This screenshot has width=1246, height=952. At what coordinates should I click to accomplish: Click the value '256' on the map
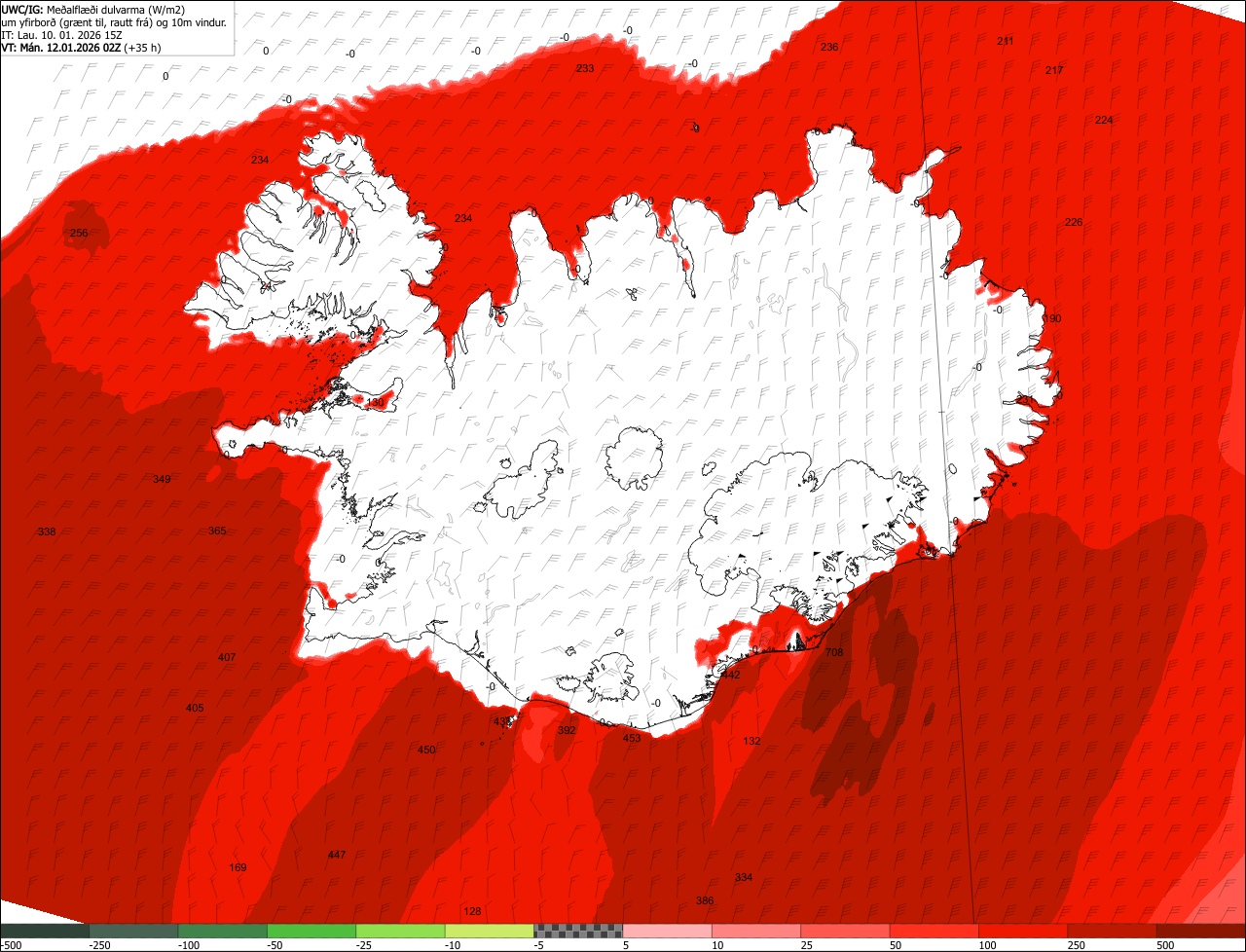pos(79,233)
